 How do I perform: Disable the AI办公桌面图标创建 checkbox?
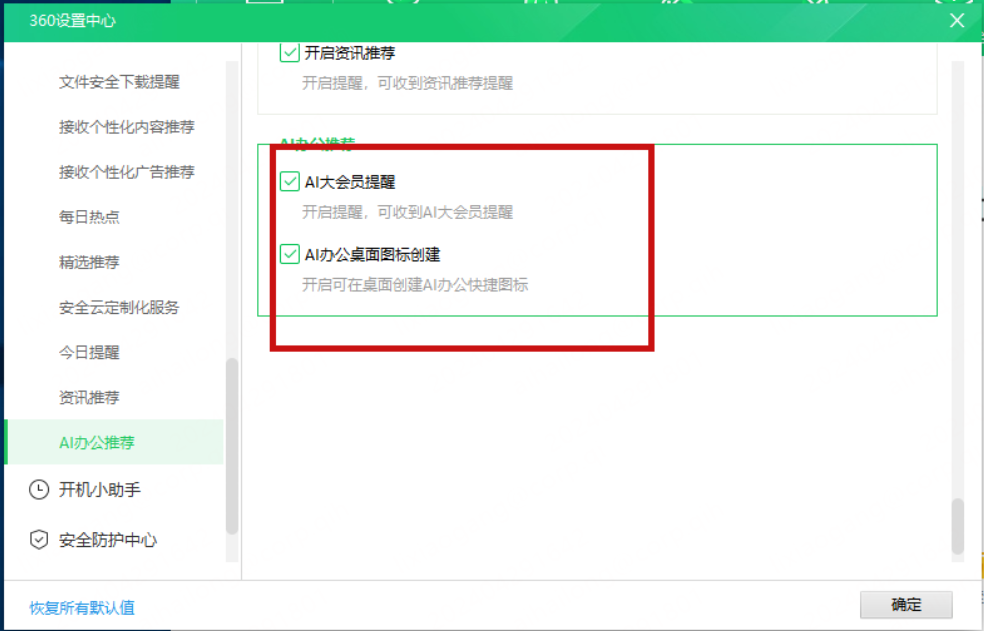(x=289, y=254)
